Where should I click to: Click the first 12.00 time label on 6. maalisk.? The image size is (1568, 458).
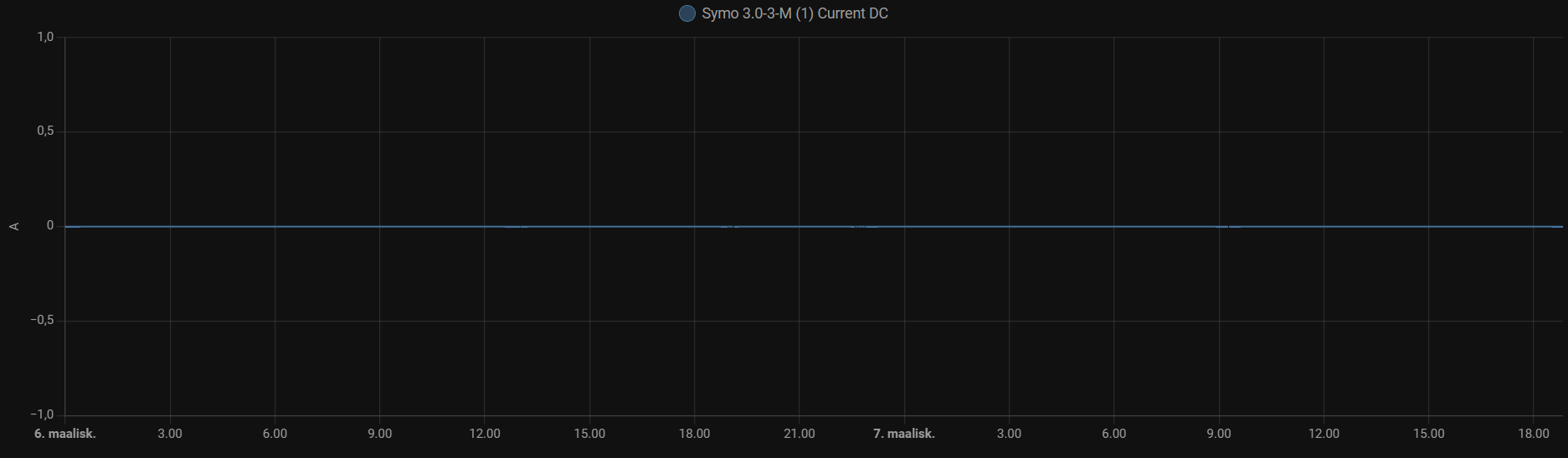[x=485, y=434]
